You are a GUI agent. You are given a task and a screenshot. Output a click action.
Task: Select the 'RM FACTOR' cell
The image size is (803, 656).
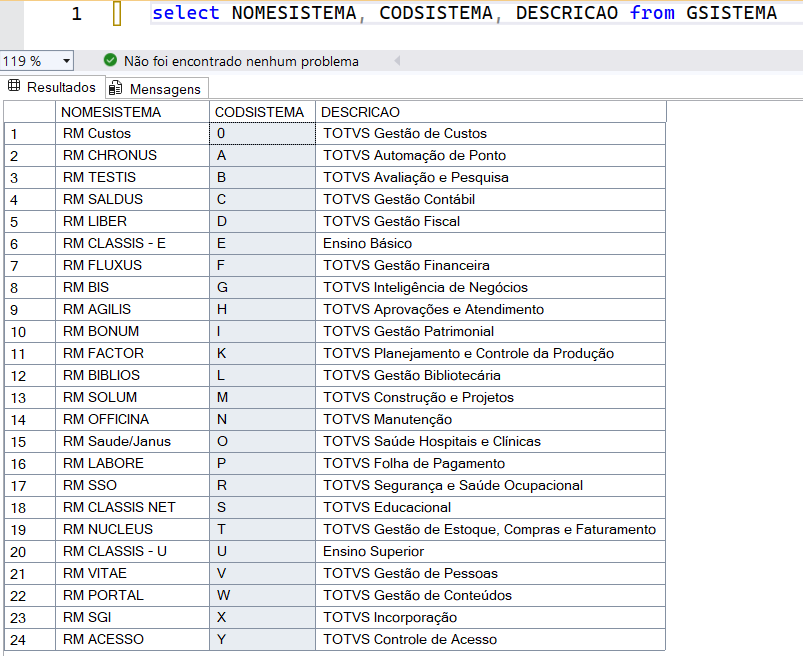click(x=133, y=354)
